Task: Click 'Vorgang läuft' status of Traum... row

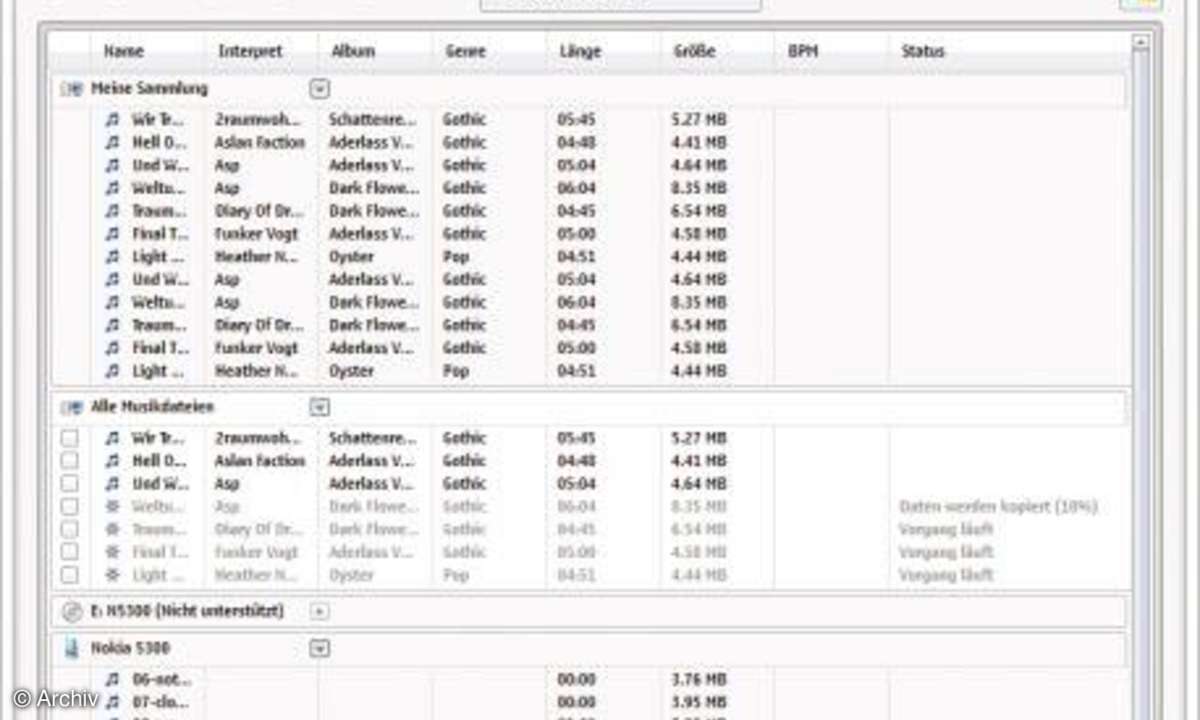Action: point(946,530)
